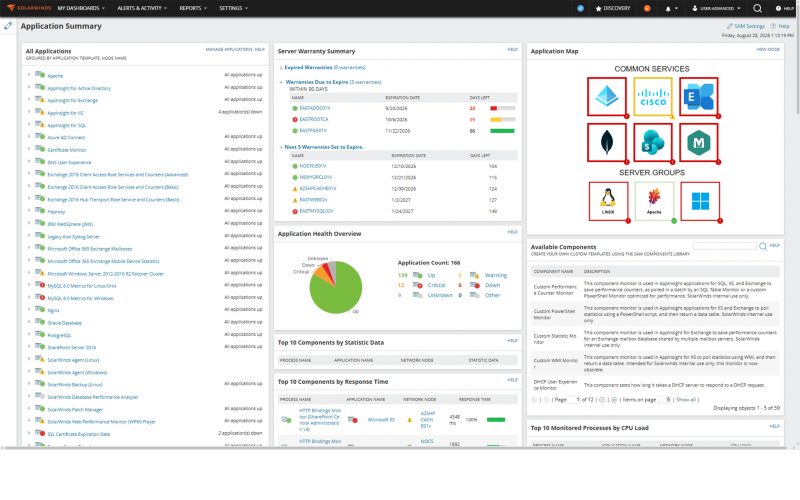Expand AppInsight for Exchange group
Screen dimensions: 800x500
pos(29,99)
